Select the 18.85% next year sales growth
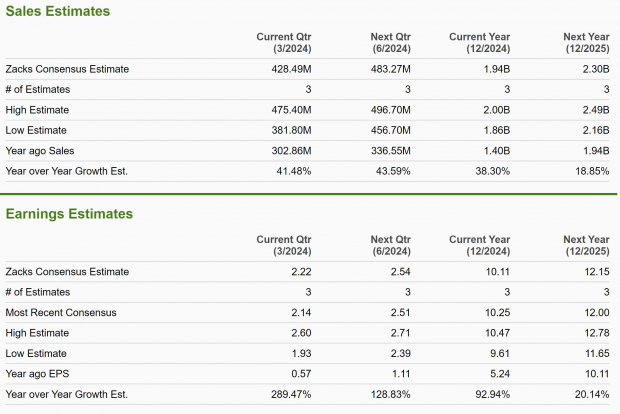 click(590, 170)
